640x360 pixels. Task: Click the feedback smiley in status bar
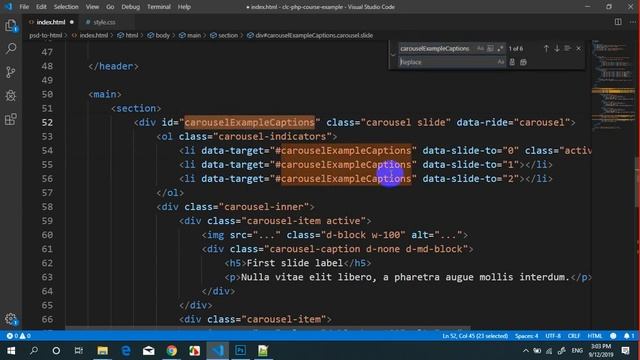(613, 336)
